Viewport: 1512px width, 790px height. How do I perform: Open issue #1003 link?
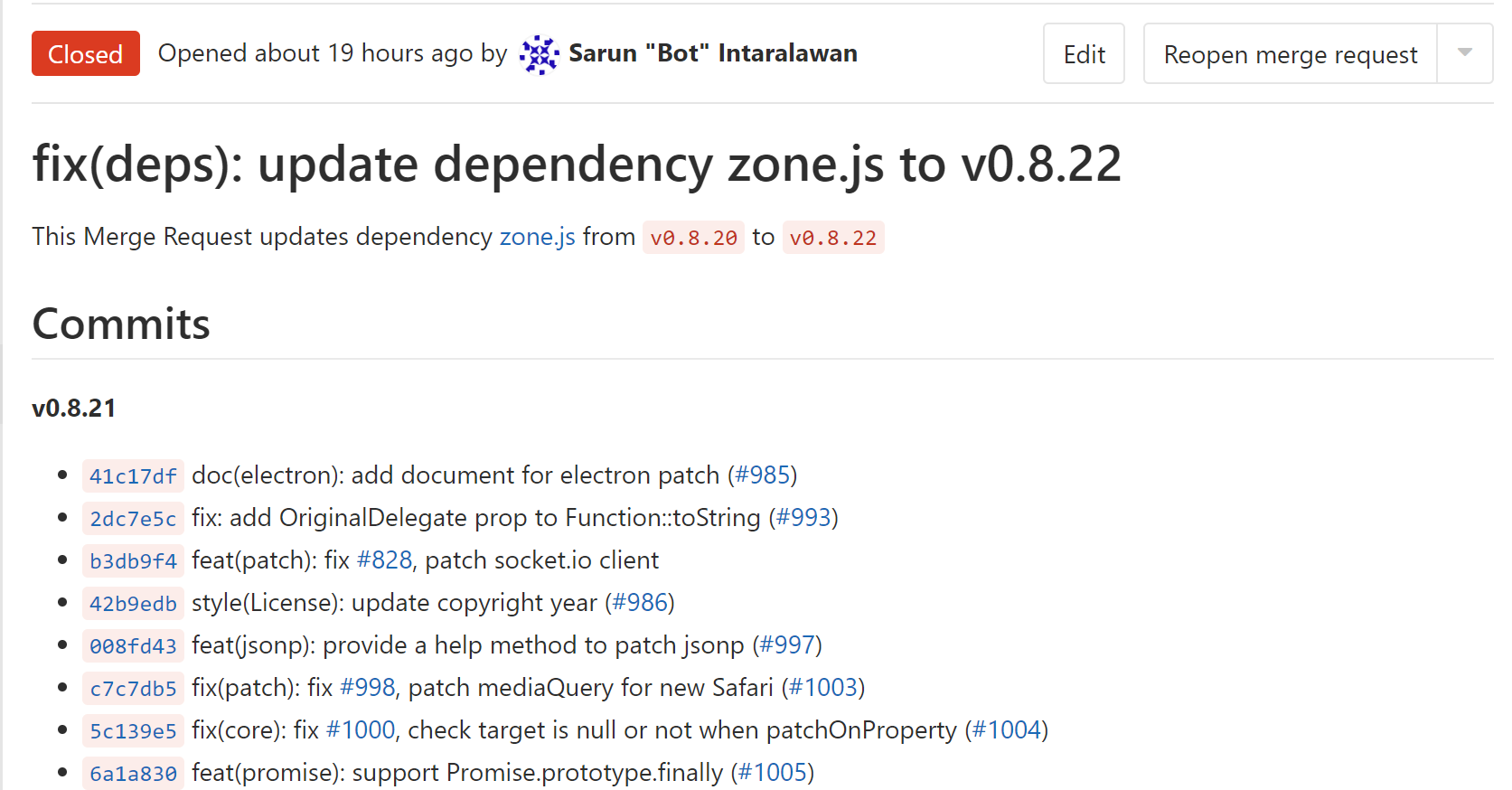coord(823,688)
